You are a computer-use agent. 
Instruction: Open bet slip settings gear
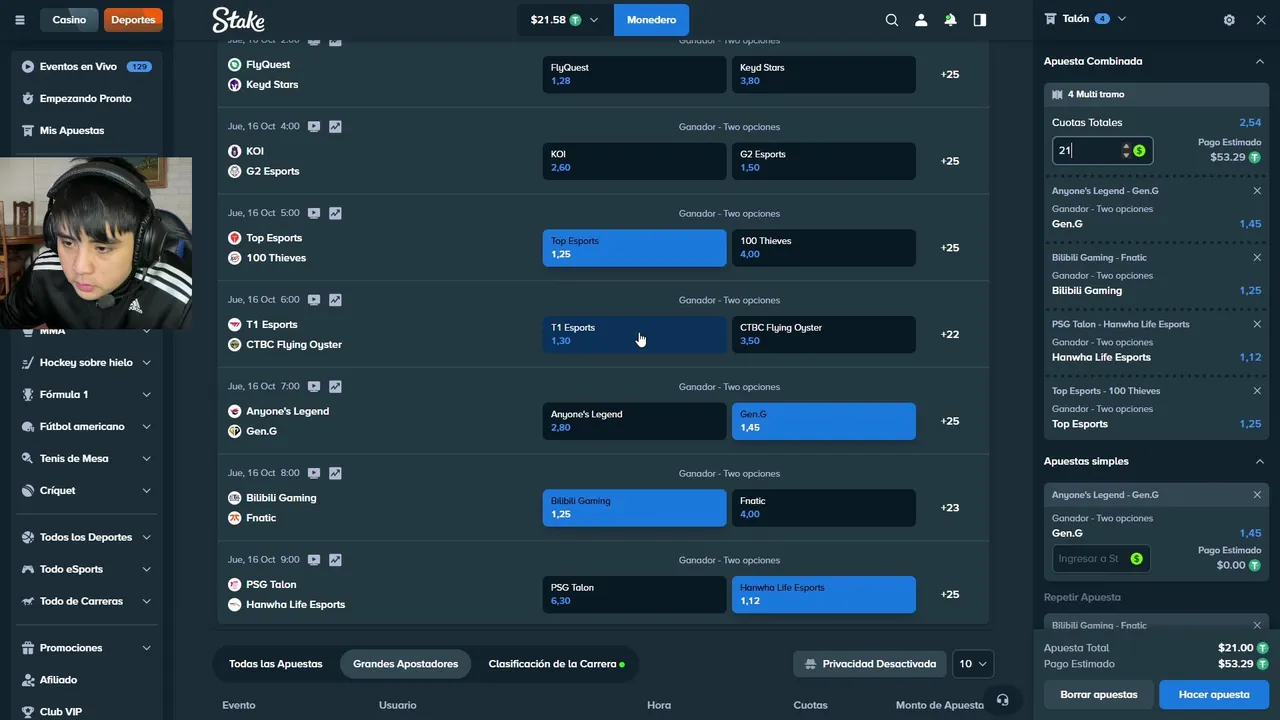click(x=1229, y=20)
